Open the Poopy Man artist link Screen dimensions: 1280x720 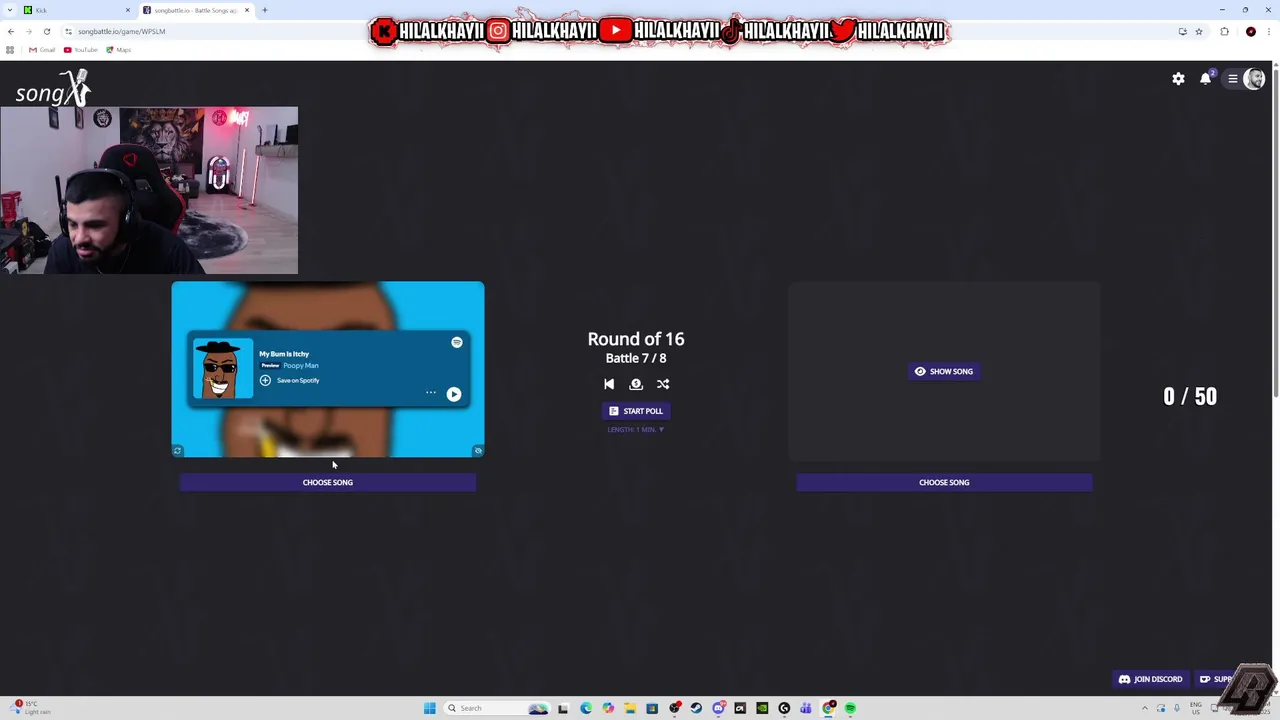point(301,365)
